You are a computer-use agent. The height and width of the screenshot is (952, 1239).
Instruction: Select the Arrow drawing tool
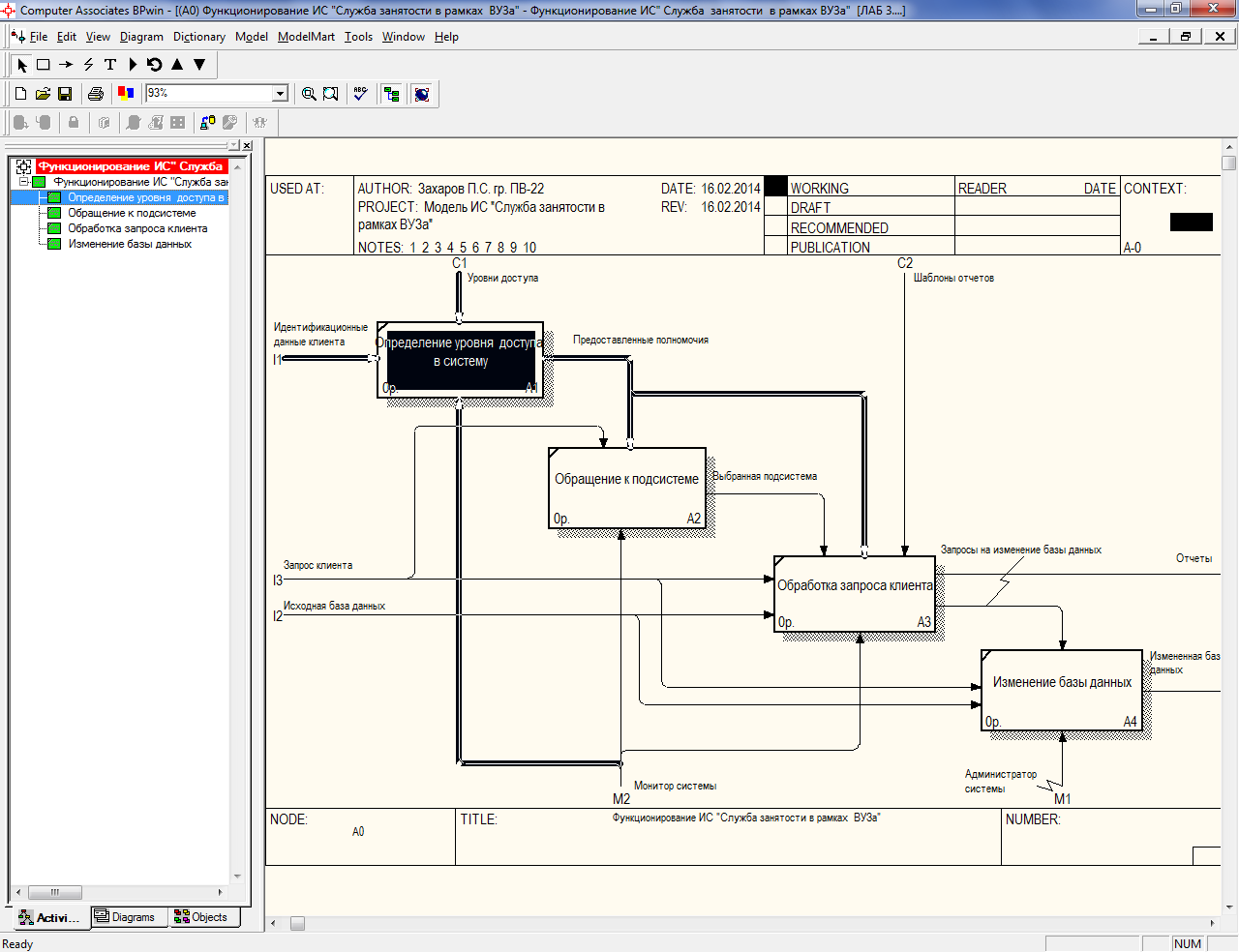[66, 65]
